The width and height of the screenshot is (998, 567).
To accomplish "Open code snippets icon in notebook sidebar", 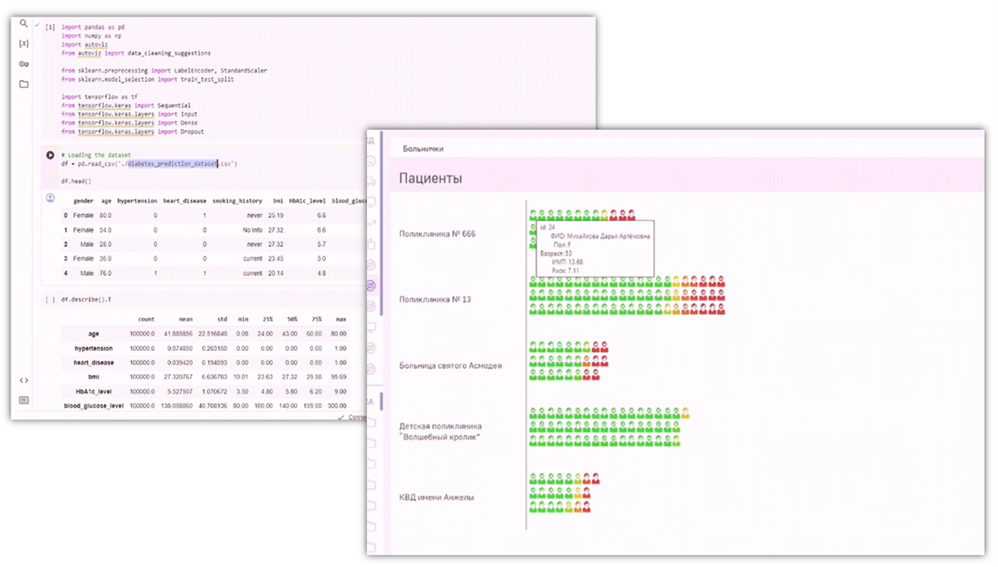I will point(24,381).
